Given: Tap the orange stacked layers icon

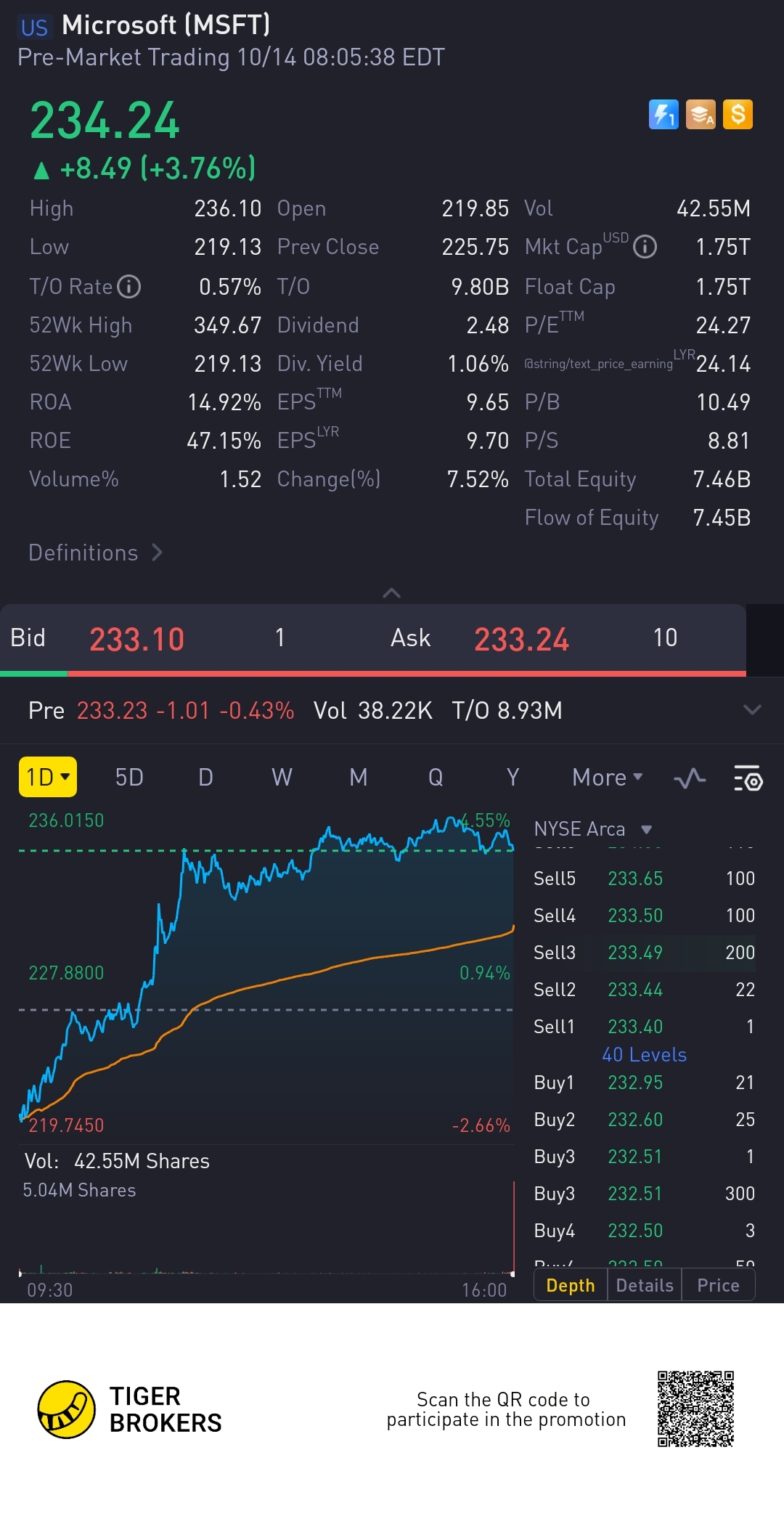Looking at the screenshot, I should [701, 115].
